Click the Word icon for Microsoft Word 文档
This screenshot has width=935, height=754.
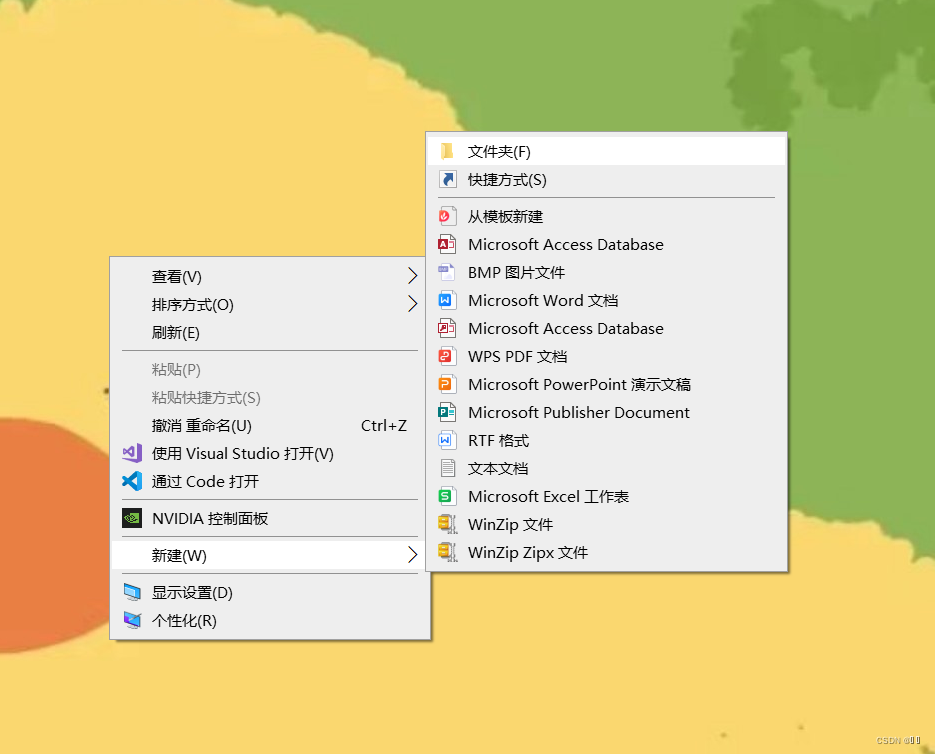[447, 300]
